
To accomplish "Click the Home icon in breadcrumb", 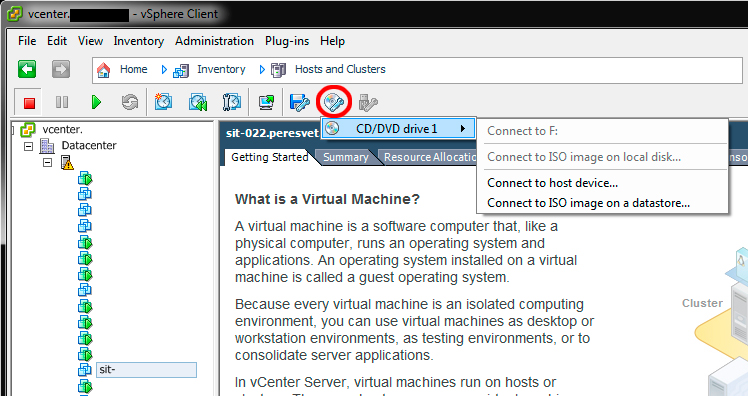I will (104, 70).
